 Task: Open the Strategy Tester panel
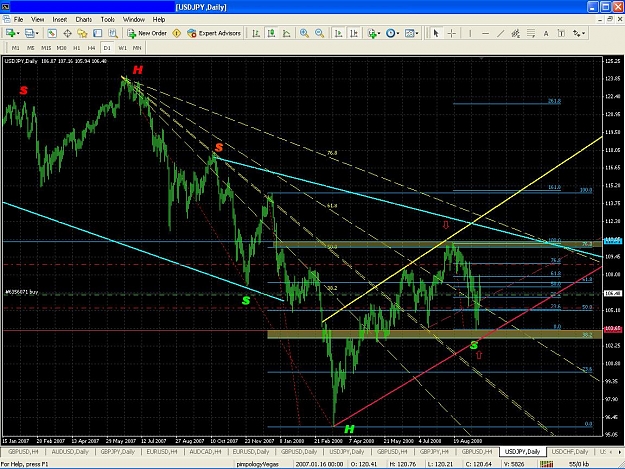113,33
